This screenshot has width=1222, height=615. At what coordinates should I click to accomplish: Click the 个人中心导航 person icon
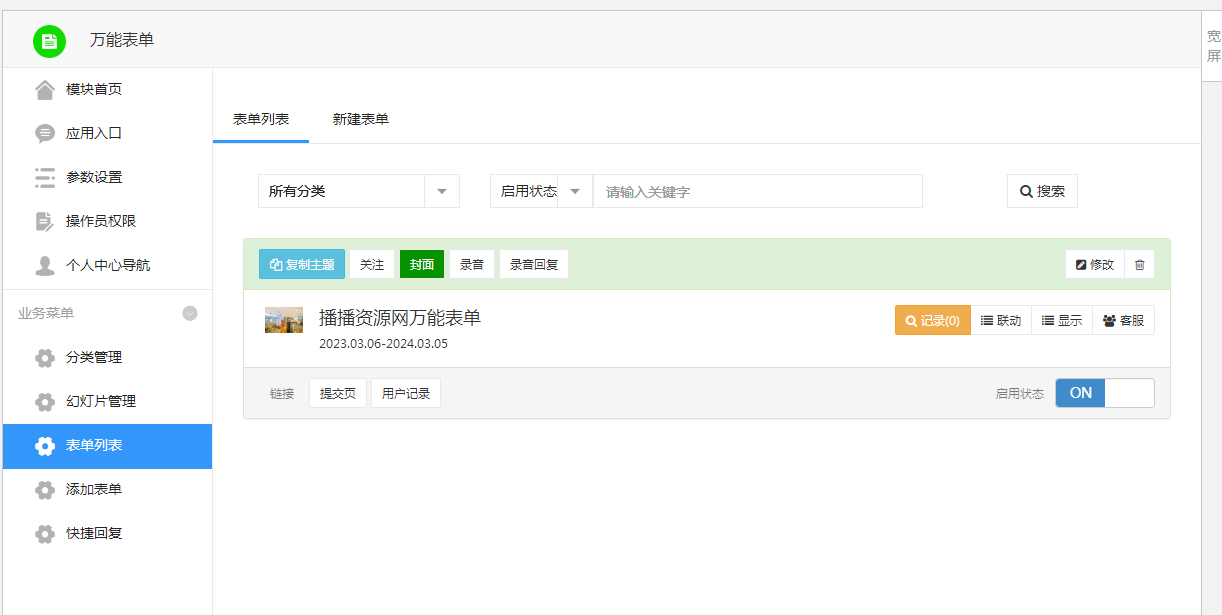click(45, 266)
